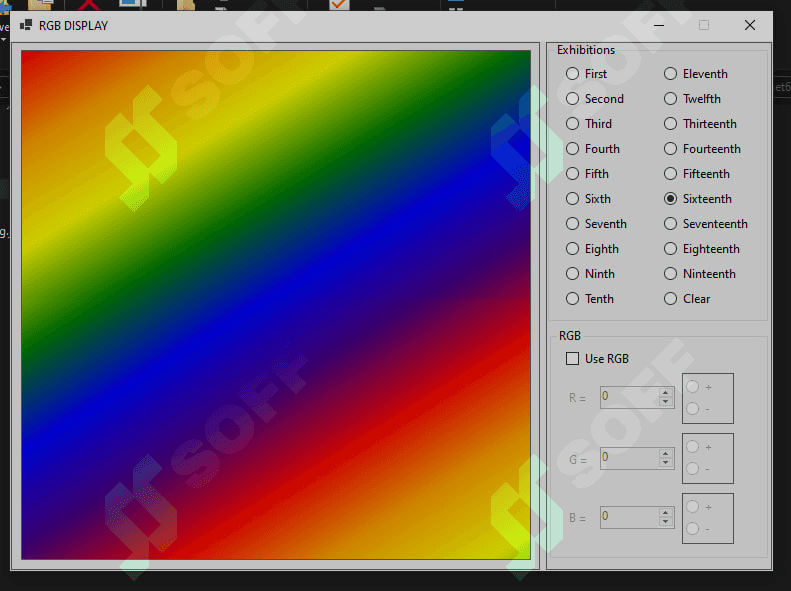Increase the B value with up arrow

pos(666,513)
